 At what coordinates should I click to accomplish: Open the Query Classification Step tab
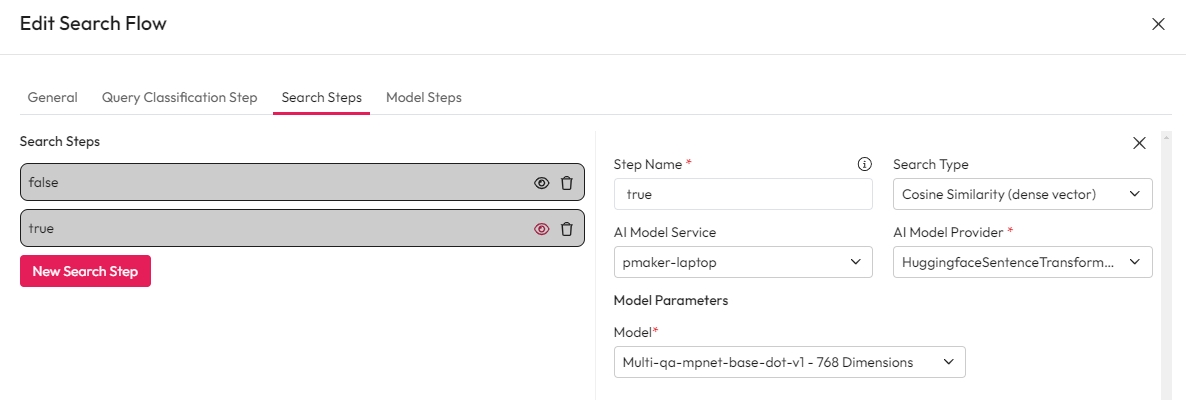(180, 98)
